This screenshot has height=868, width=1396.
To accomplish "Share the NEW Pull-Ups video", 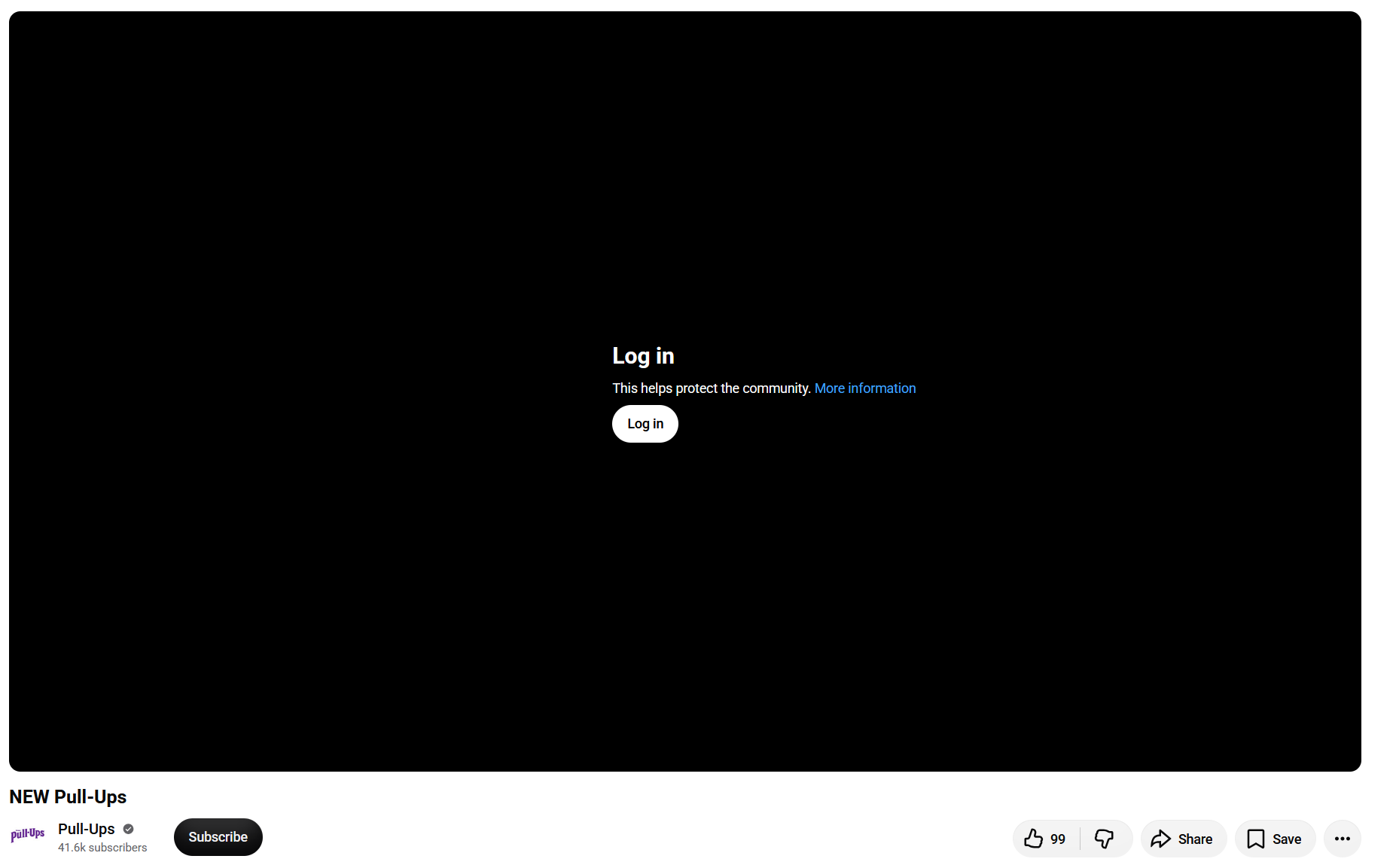I will (1183, 839).
